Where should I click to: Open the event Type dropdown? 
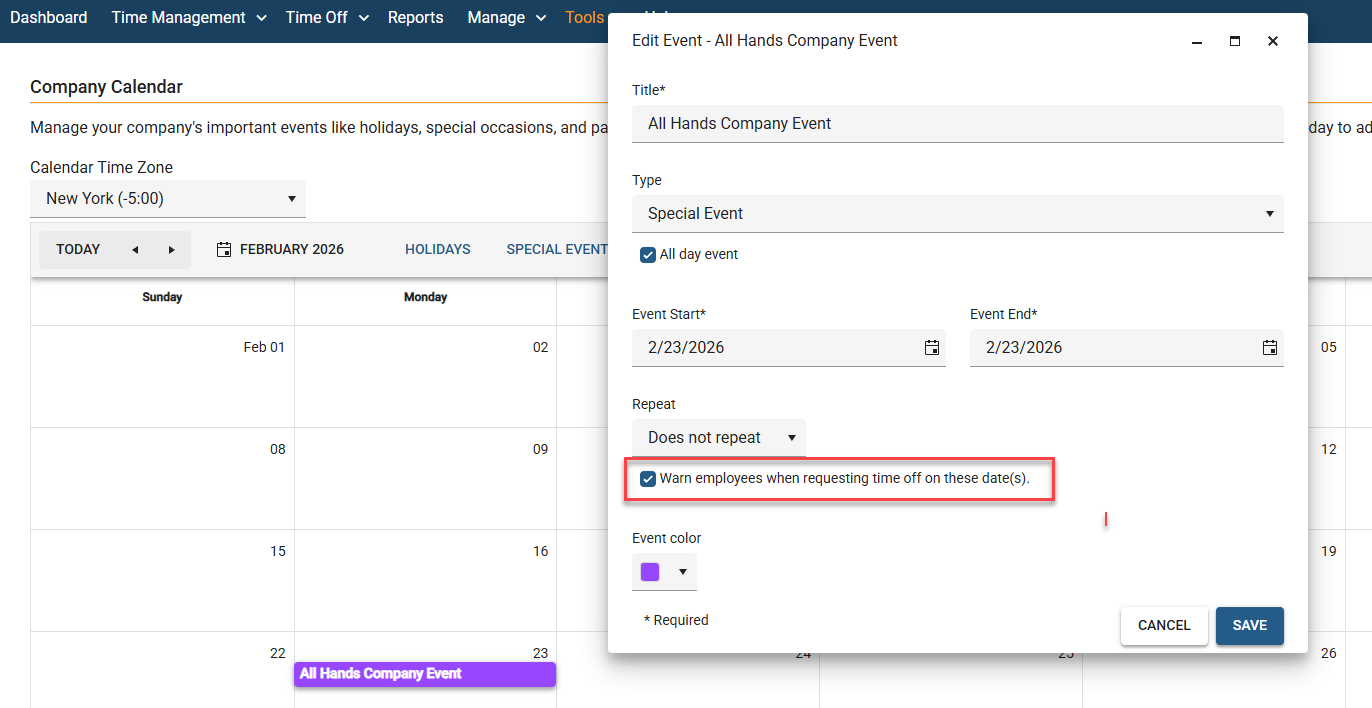(x=958, y=214)
